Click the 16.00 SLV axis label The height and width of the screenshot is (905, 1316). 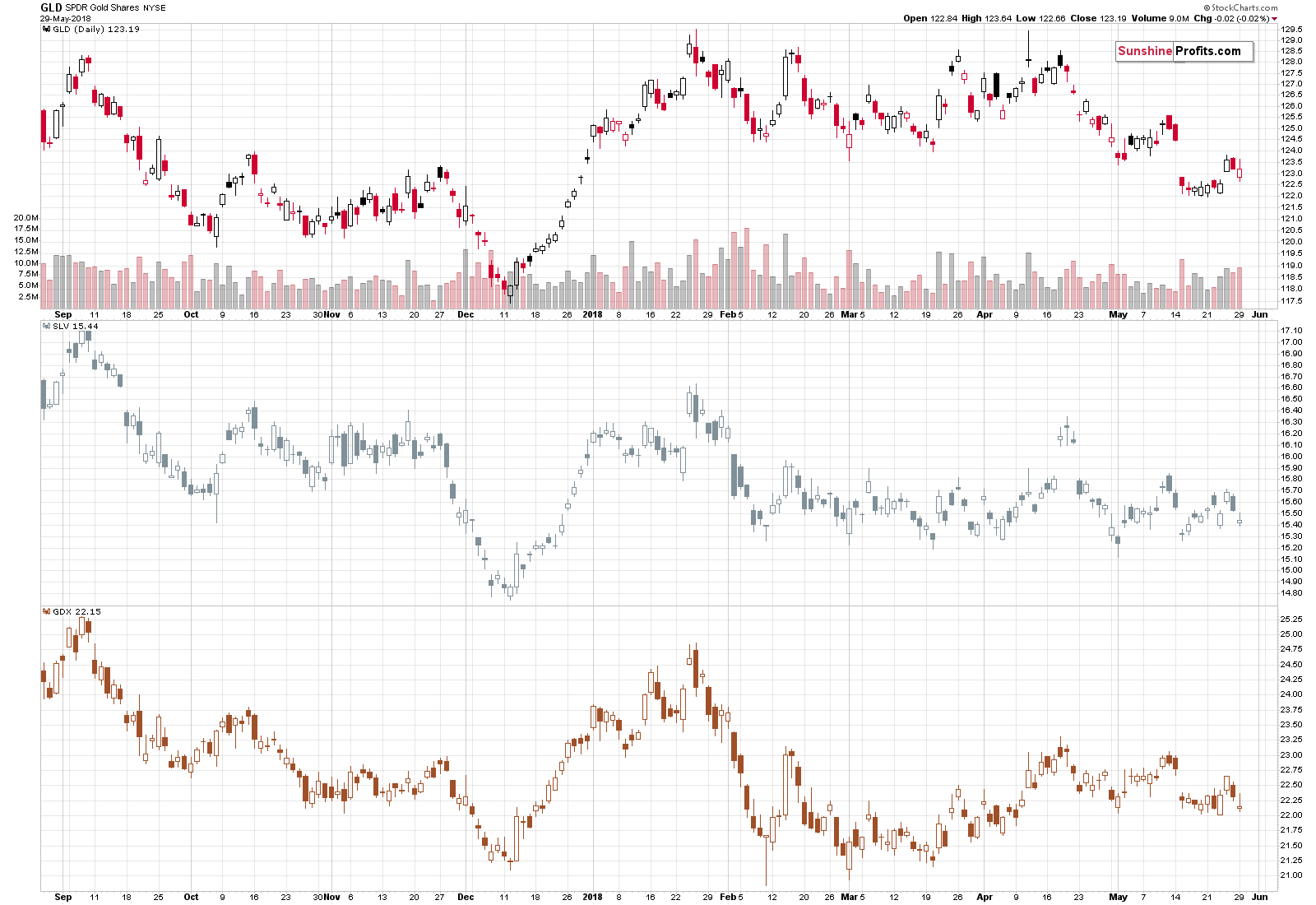click(x=1291, y=456)
